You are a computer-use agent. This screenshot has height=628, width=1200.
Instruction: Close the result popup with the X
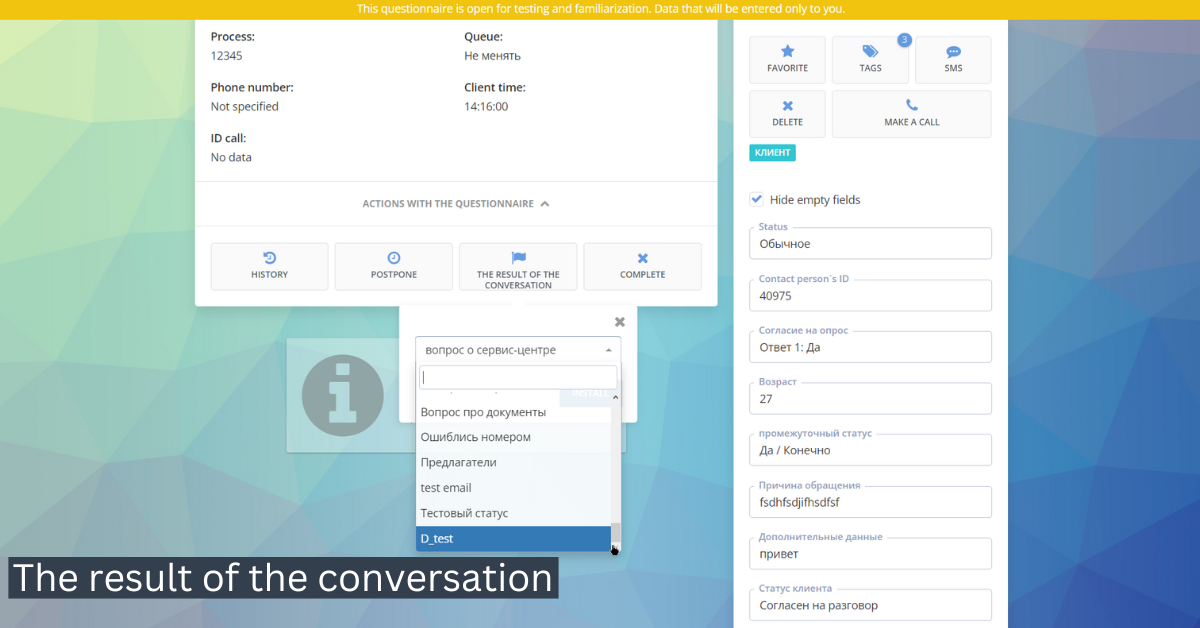pyautogui.click(x=619, y=322)
